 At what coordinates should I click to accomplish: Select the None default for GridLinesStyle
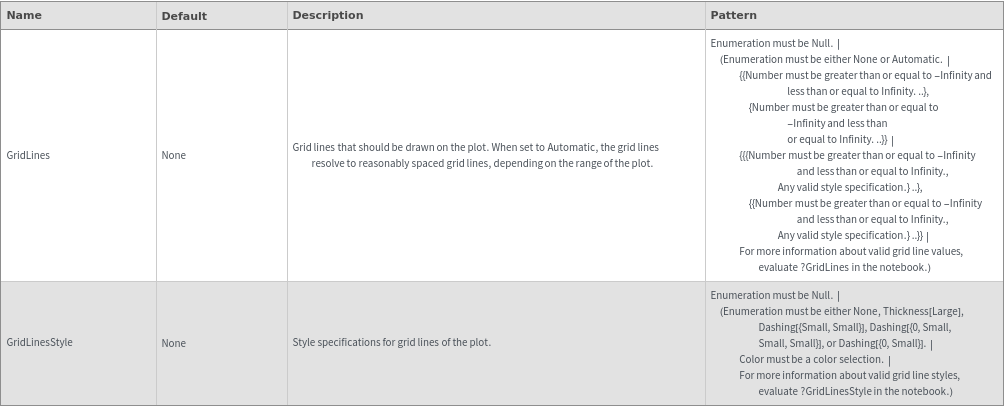tap(173, 343)
